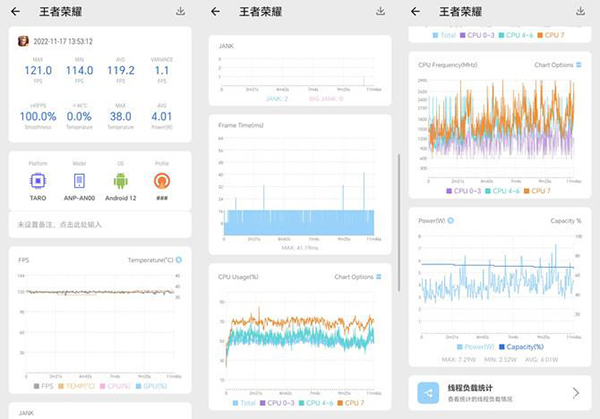Screen dimensions: 600x419
Task: Tap the Android 12 OS icon
Action: (121, 181)
